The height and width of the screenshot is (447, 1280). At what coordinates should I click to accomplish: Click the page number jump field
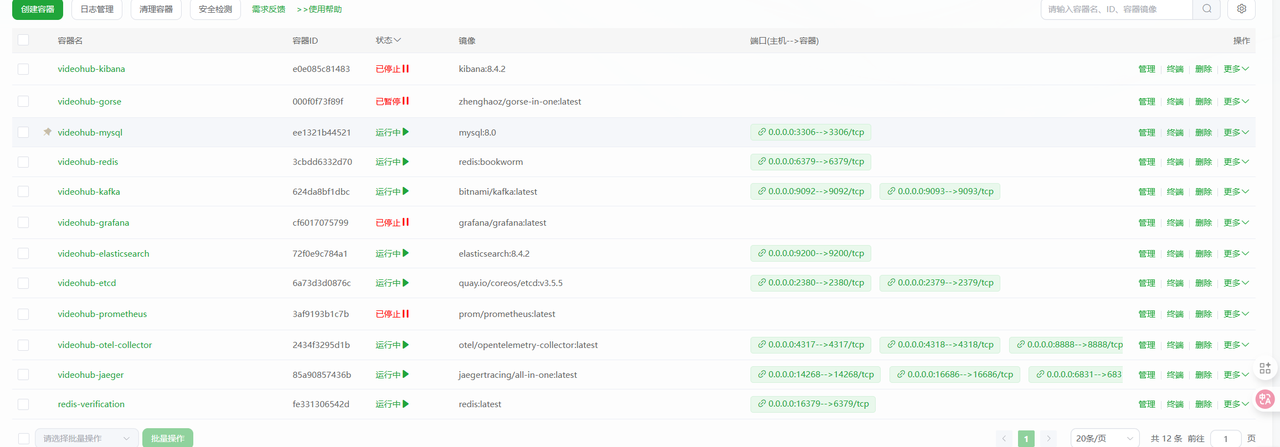[1225, 438]
